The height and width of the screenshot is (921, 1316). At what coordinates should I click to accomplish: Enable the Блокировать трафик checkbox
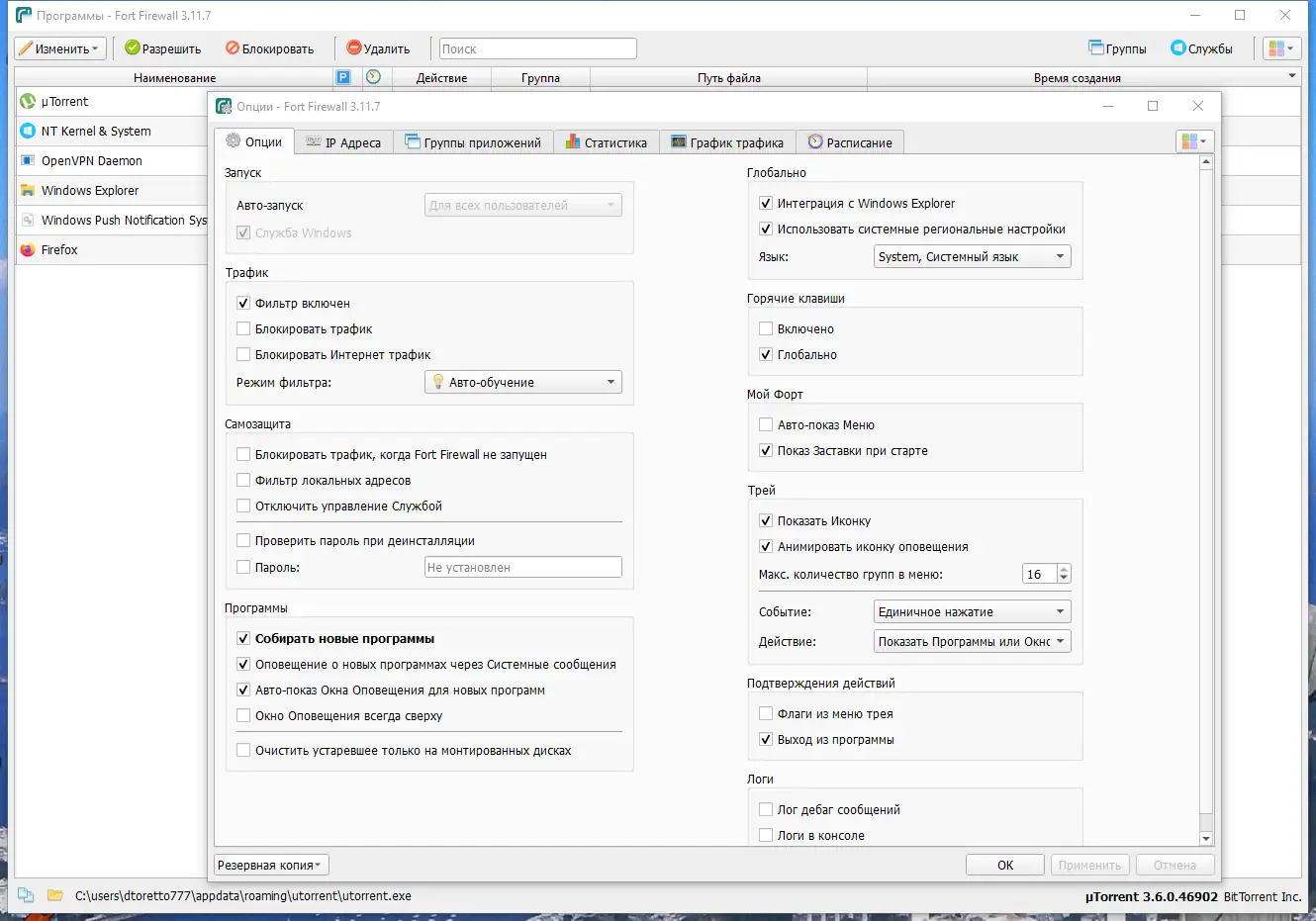coord(243,328)
